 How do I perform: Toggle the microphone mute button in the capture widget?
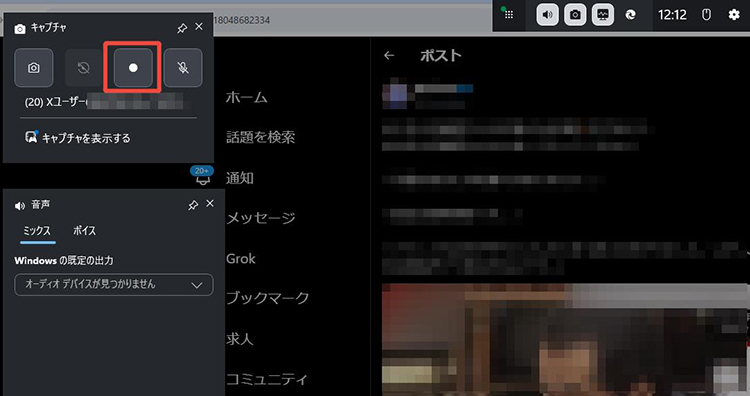point(183,67)
